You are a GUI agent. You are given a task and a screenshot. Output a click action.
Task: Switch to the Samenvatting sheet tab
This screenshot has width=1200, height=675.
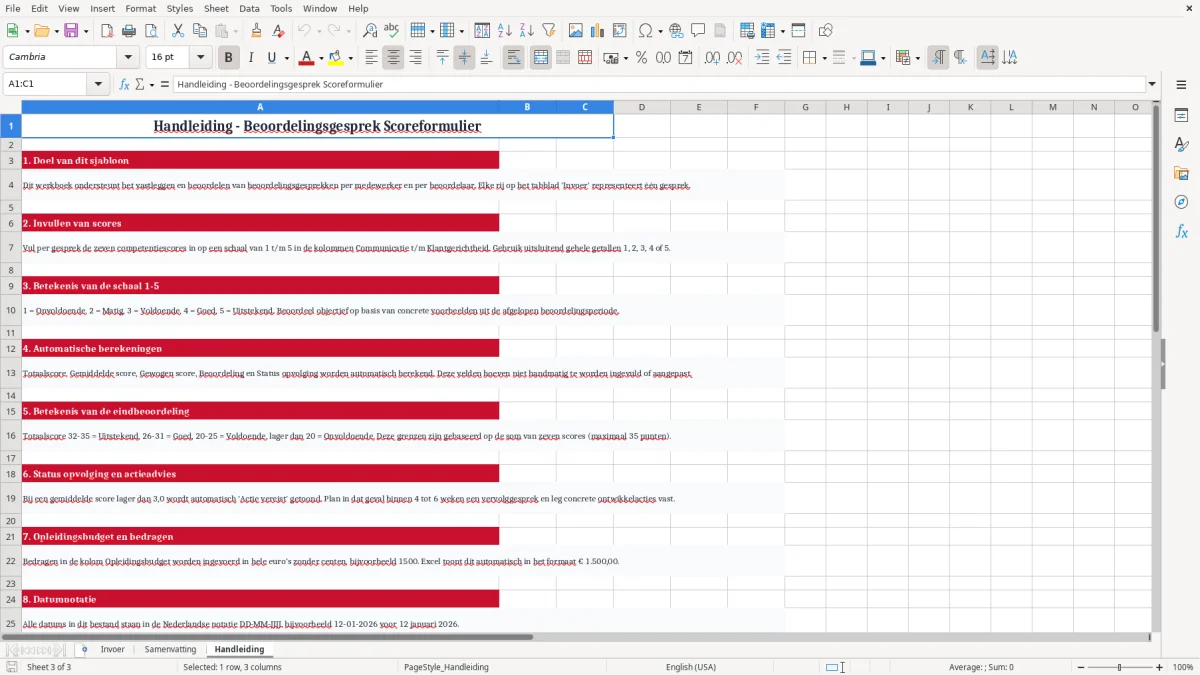[170, 649]
